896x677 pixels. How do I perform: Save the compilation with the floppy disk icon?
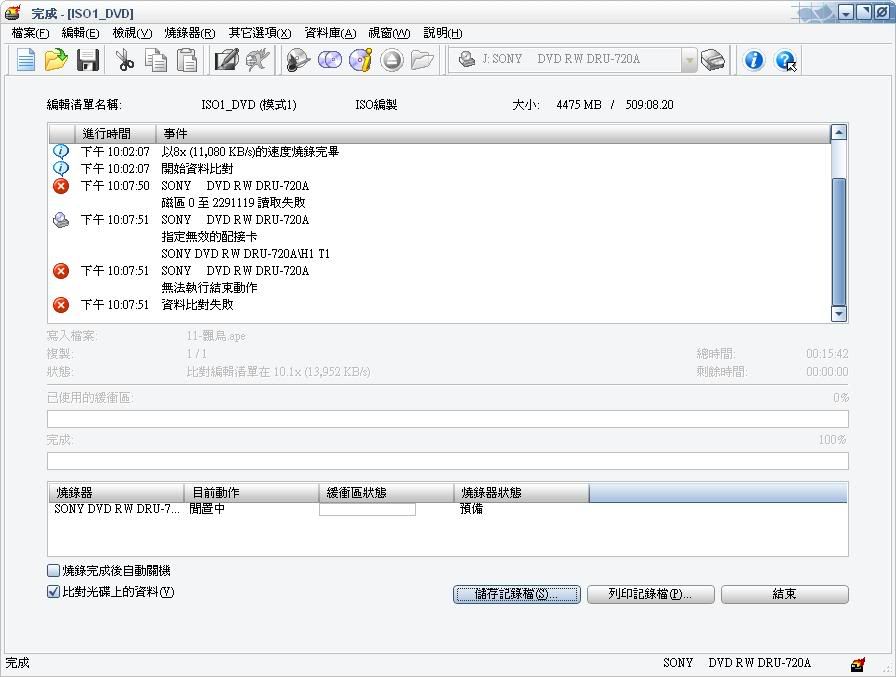(87, 59)
